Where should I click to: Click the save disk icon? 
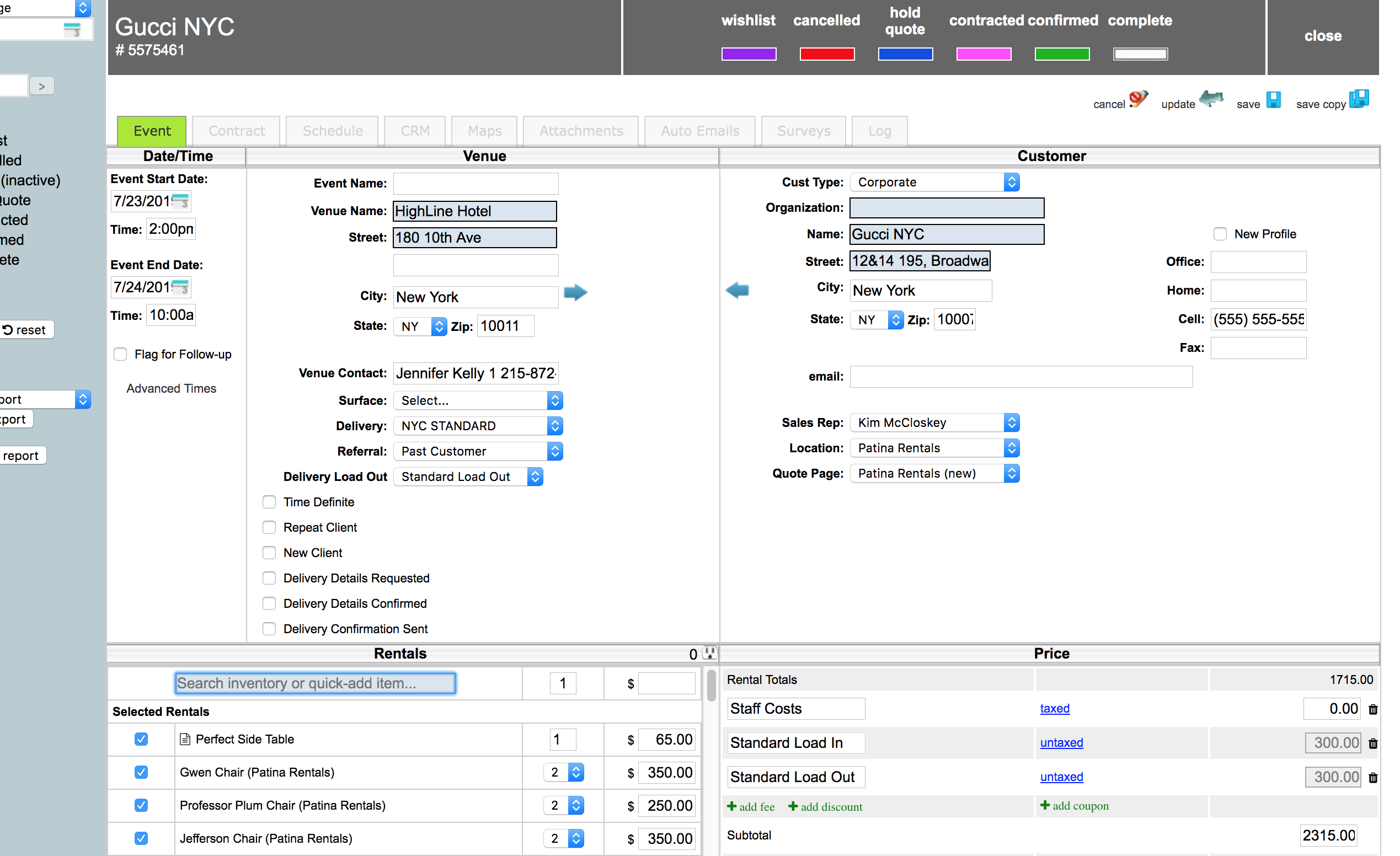(1274, 100)
